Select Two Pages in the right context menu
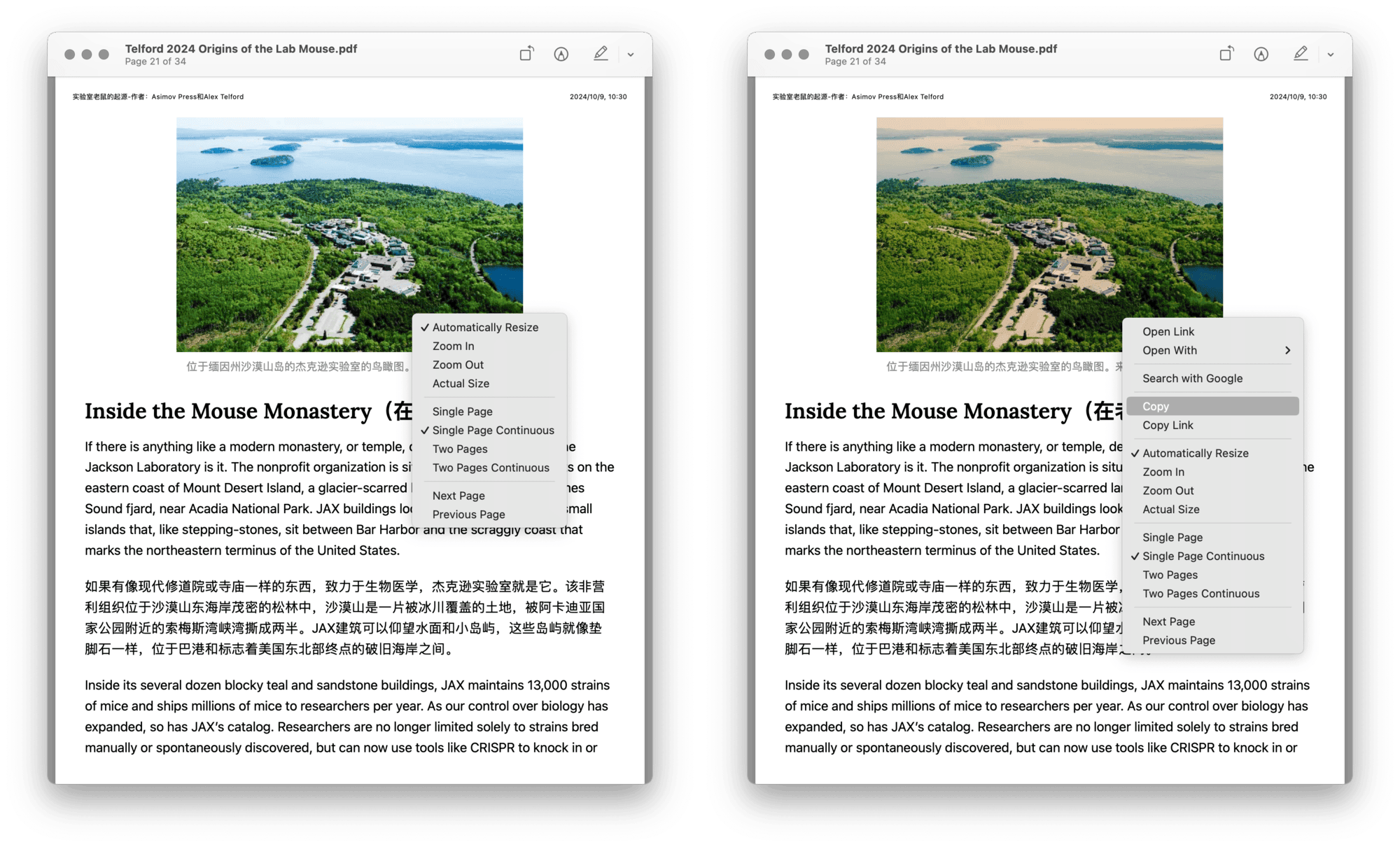This screenshot has height=847, width=1400. [x=1212, y=575]
